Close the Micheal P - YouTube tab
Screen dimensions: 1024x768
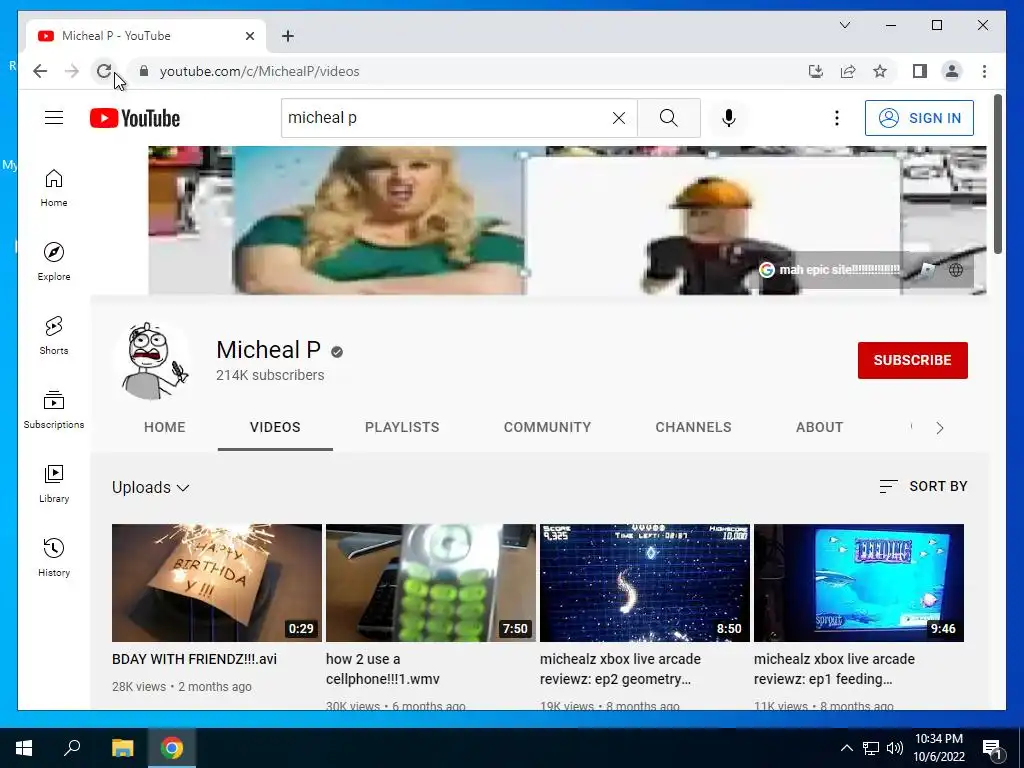tap(249, 36)
